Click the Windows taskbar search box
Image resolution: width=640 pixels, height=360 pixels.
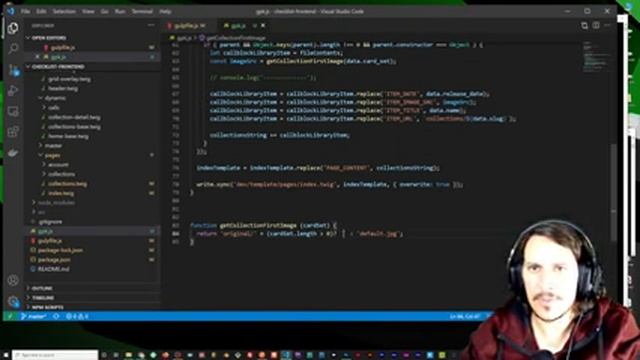click(55, 355)
